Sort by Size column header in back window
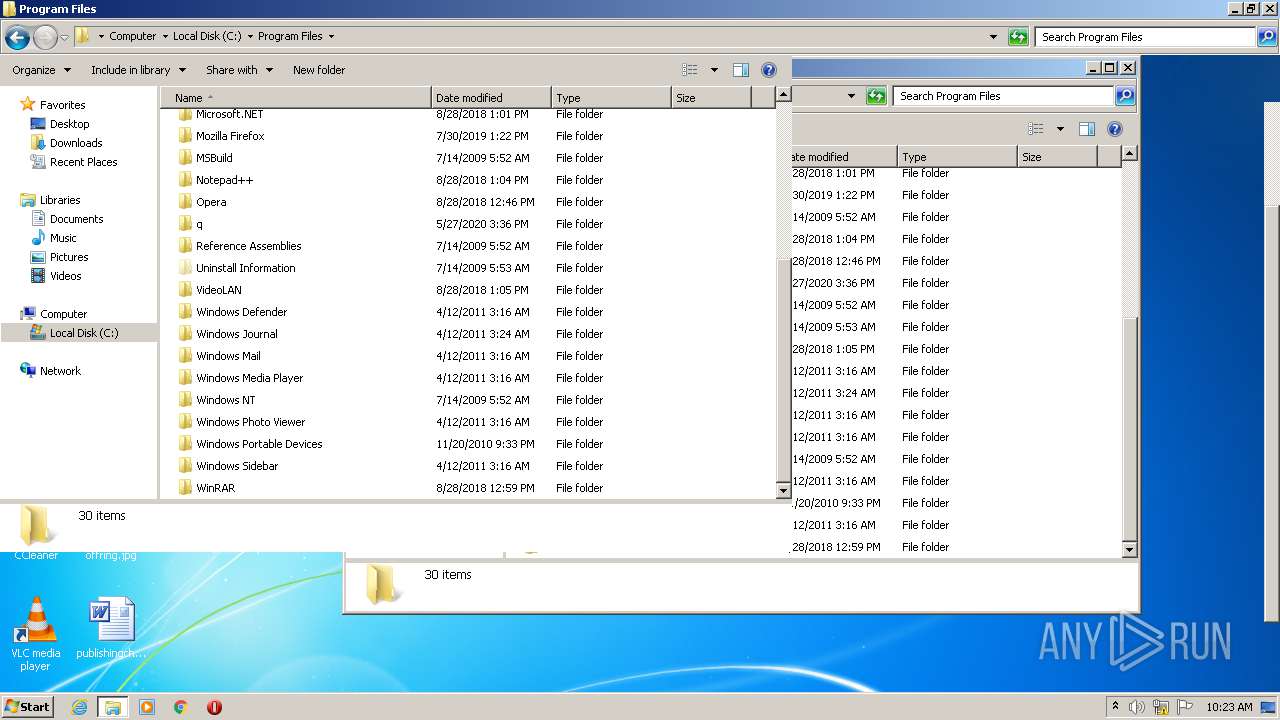 pos(1057,157)
